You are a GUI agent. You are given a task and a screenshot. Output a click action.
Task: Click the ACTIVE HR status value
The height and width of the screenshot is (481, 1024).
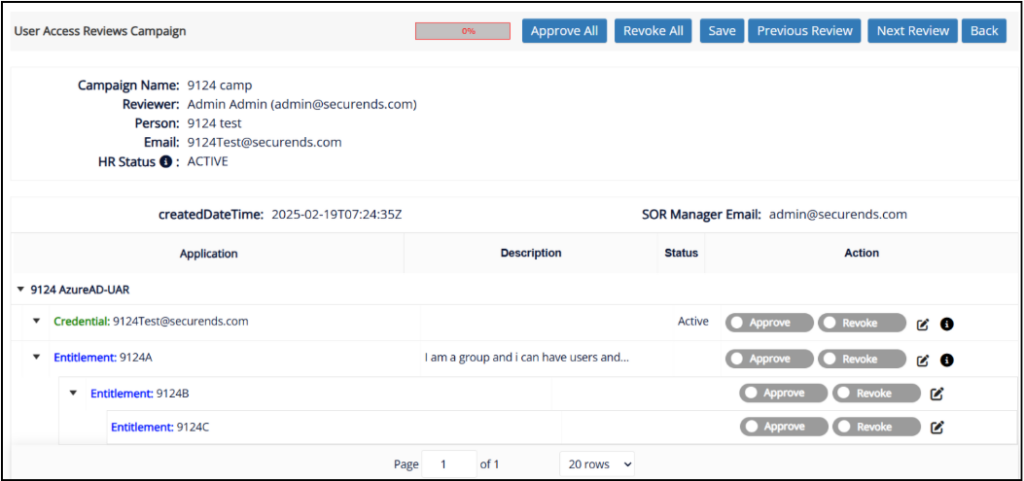click(208, 162)
